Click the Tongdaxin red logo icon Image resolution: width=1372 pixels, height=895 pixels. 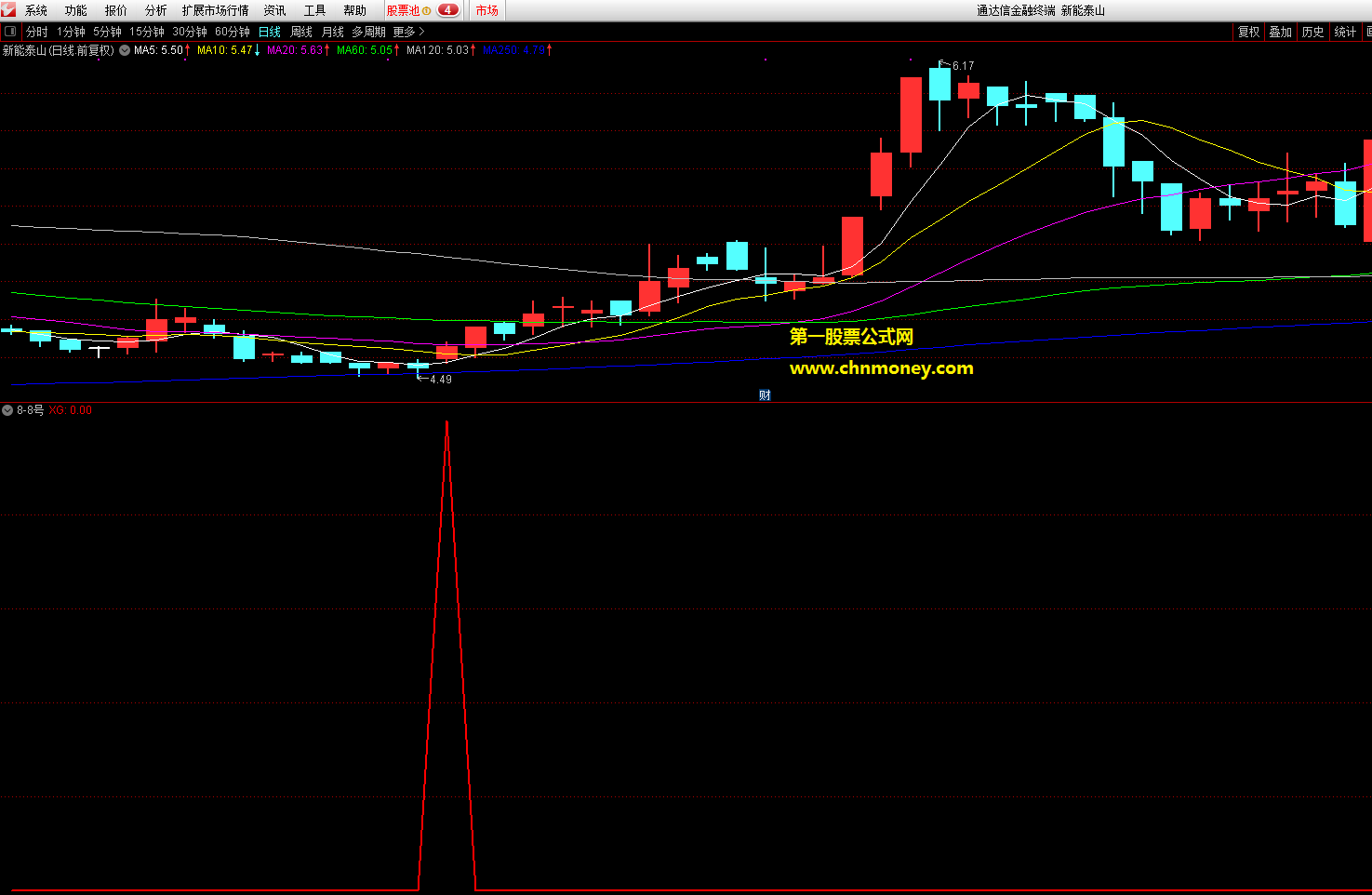tap(8, 10)
